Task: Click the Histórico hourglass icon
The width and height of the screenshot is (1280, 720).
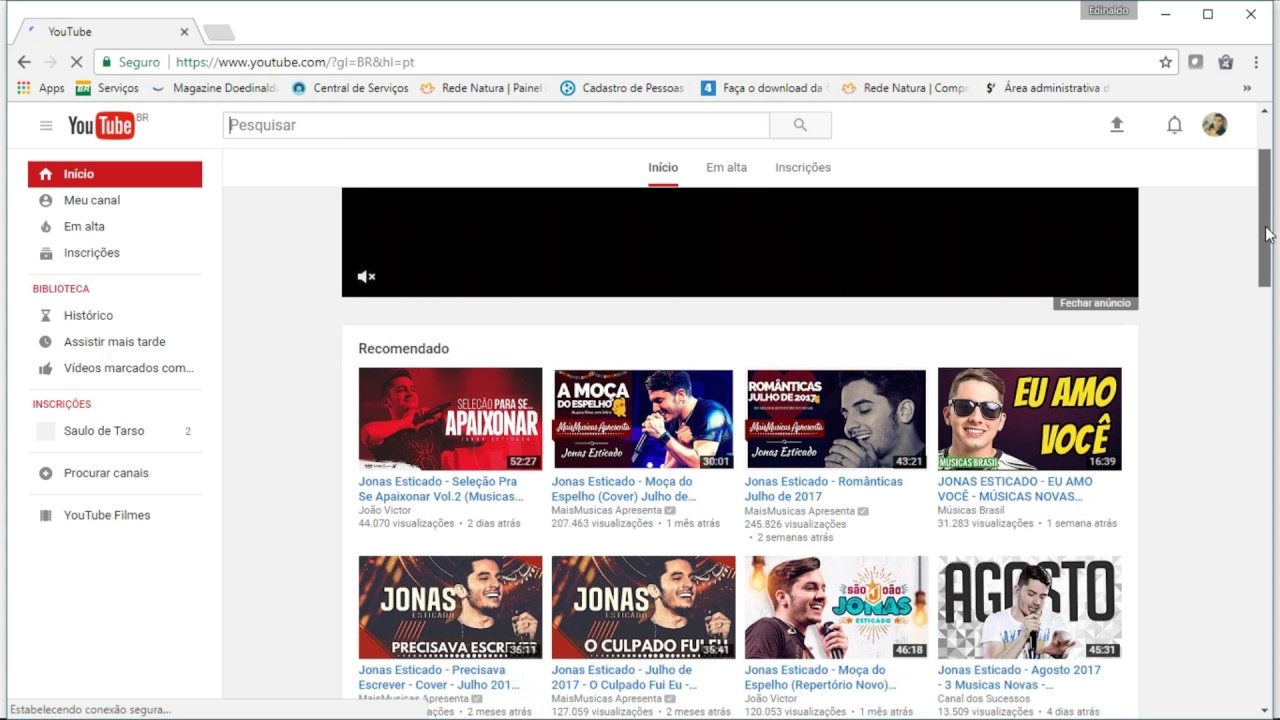Action: pyautogui.click(x=45, y=316)
